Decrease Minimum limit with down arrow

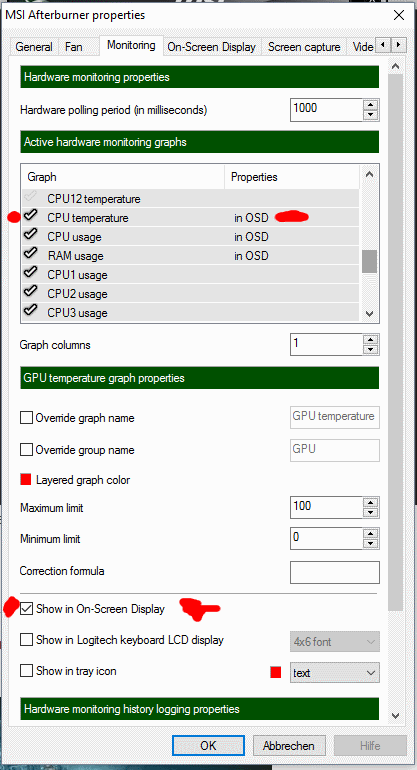pos(372,545)
